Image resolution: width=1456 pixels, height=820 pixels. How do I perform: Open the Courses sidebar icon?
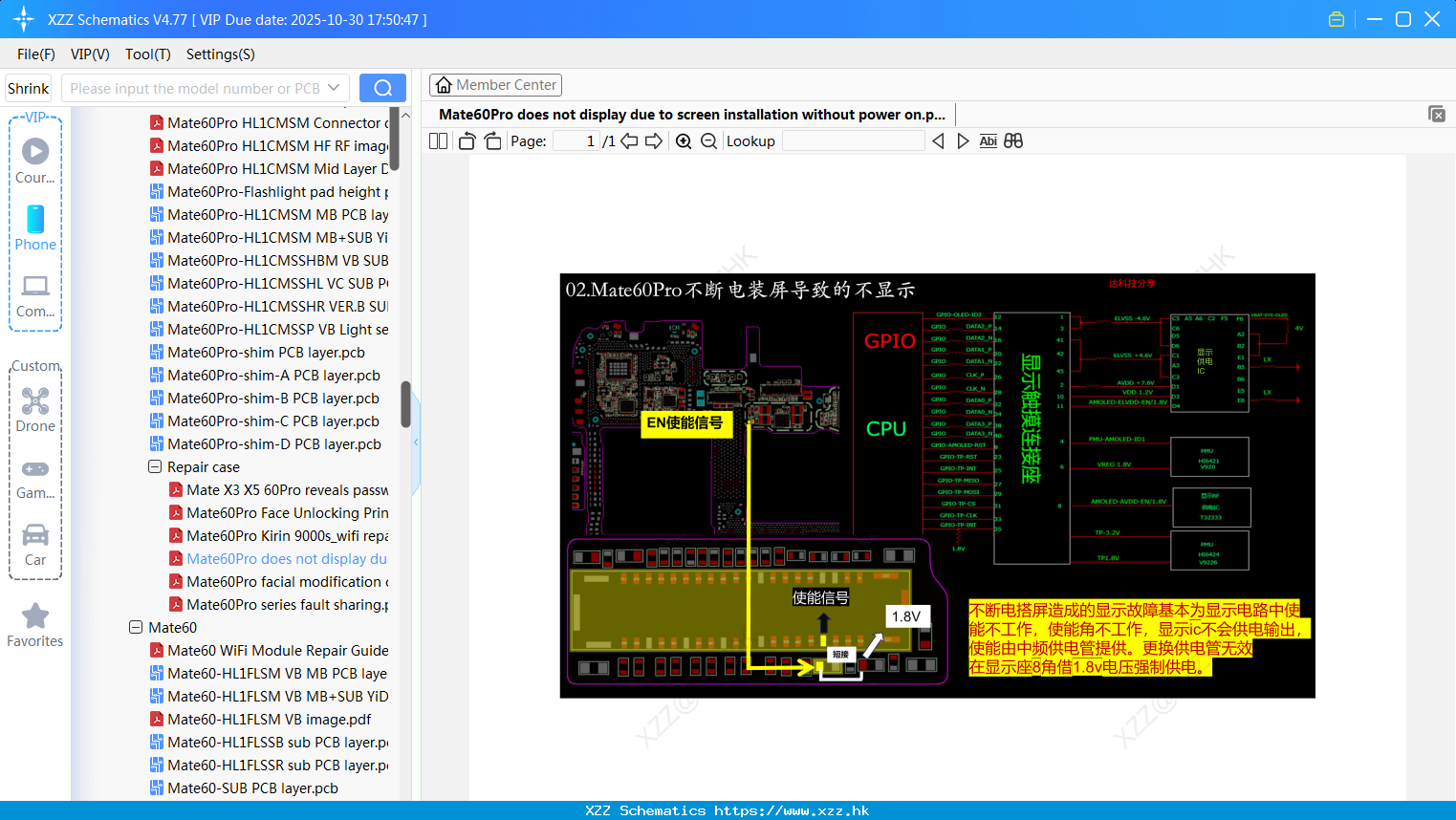tap(35, 162)
